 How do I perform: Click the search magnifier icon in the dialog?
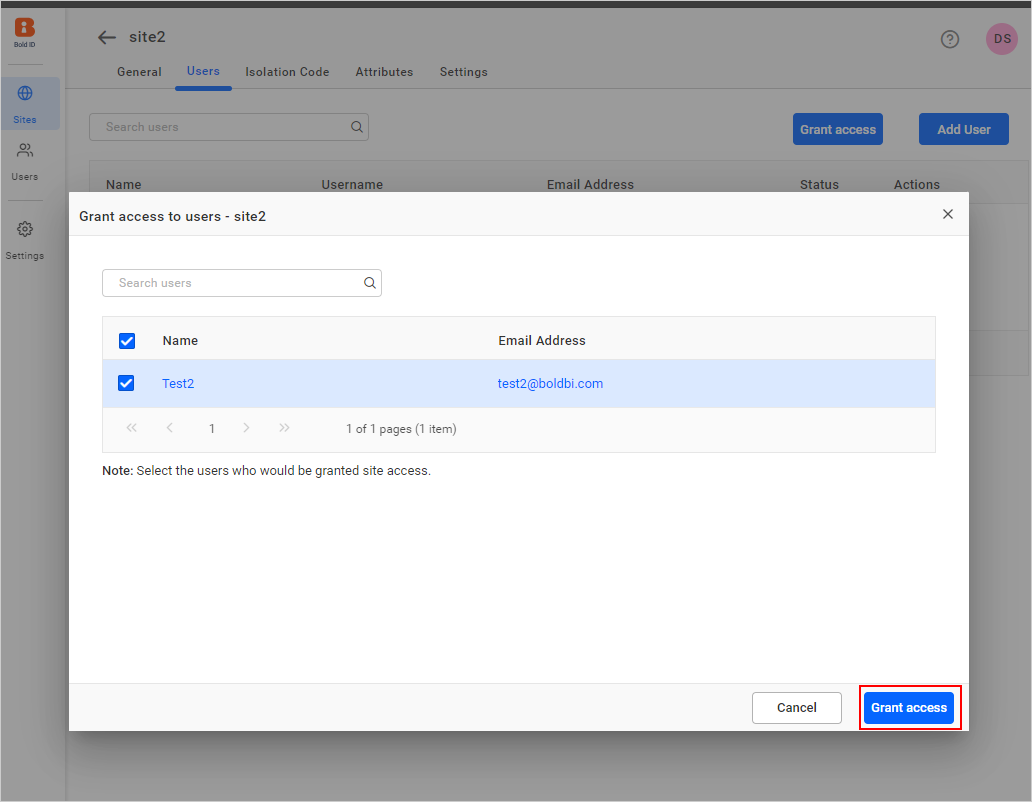coord(370,283)
